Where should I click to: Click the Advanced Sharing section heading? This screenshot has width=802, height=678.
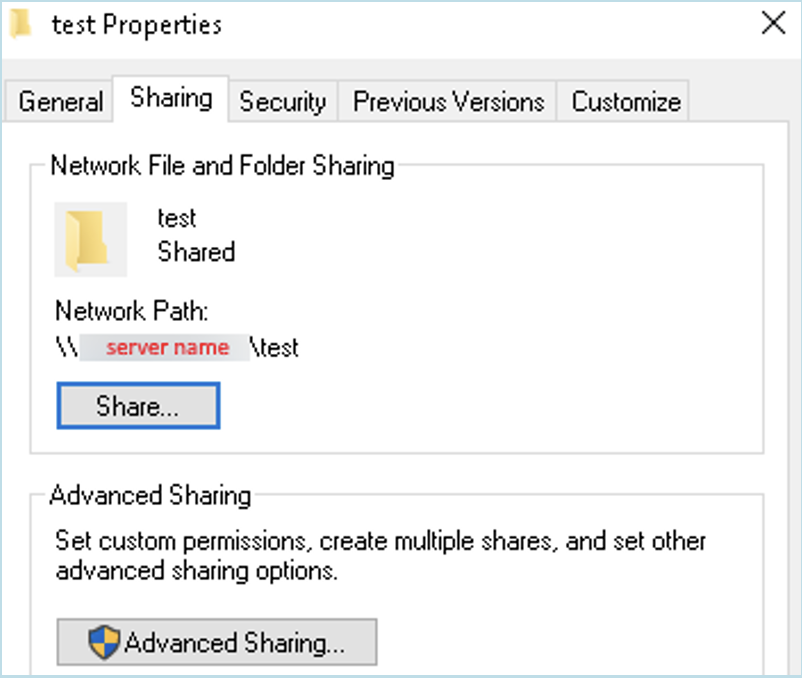[x=150, y=495]
